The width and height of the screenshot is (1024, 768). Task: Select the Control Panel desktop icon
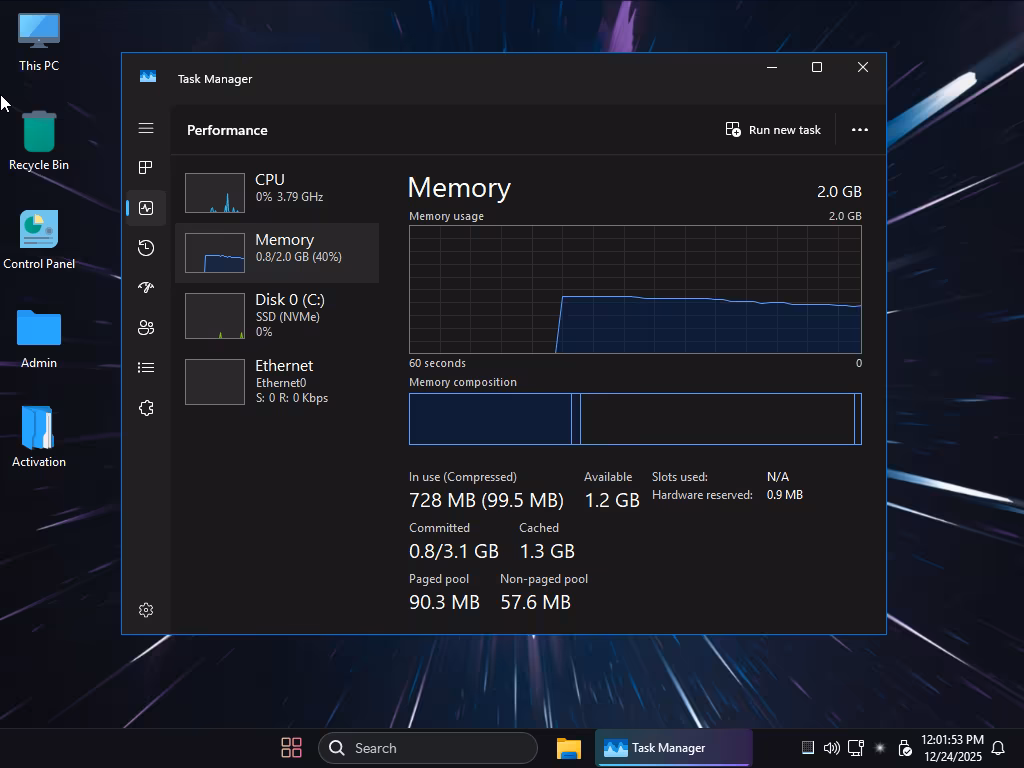pyautogui.click(x=39, y=241)
